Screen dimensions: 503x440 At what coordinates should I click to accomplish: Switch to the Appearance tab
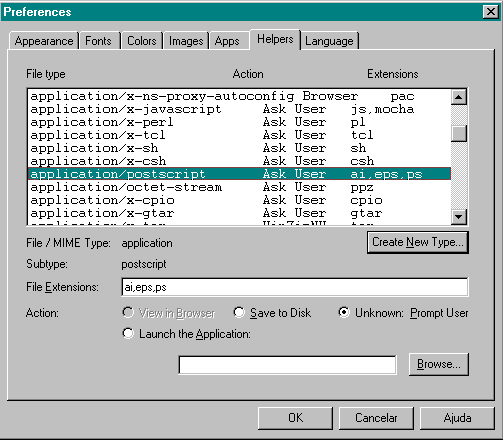[x=44, y=41]
